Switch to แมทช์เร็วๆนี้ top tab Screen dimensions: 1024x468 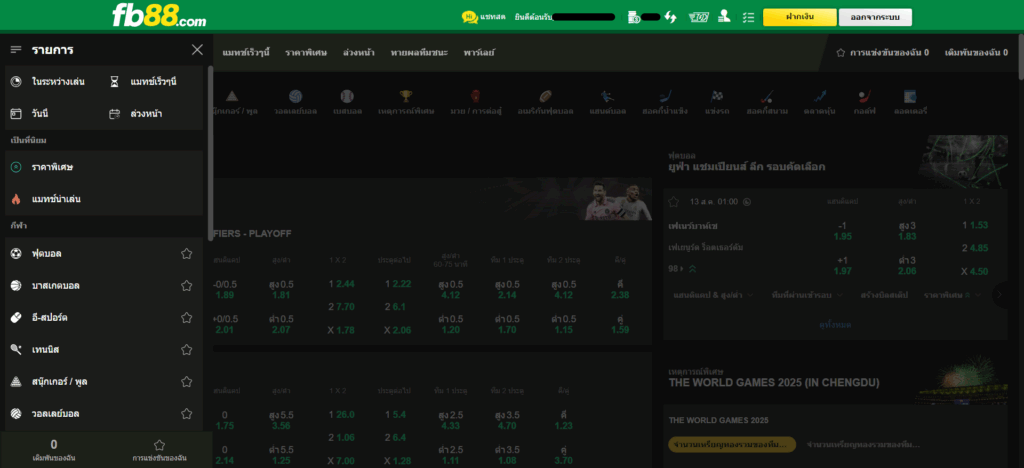246,52
